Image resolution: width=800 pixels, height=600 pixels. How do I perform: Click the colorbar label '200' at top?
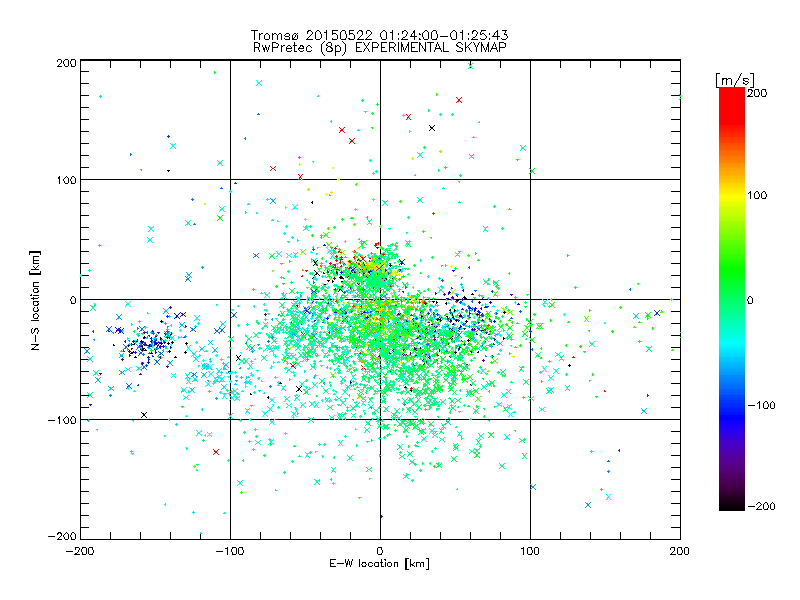click(757, 93)
